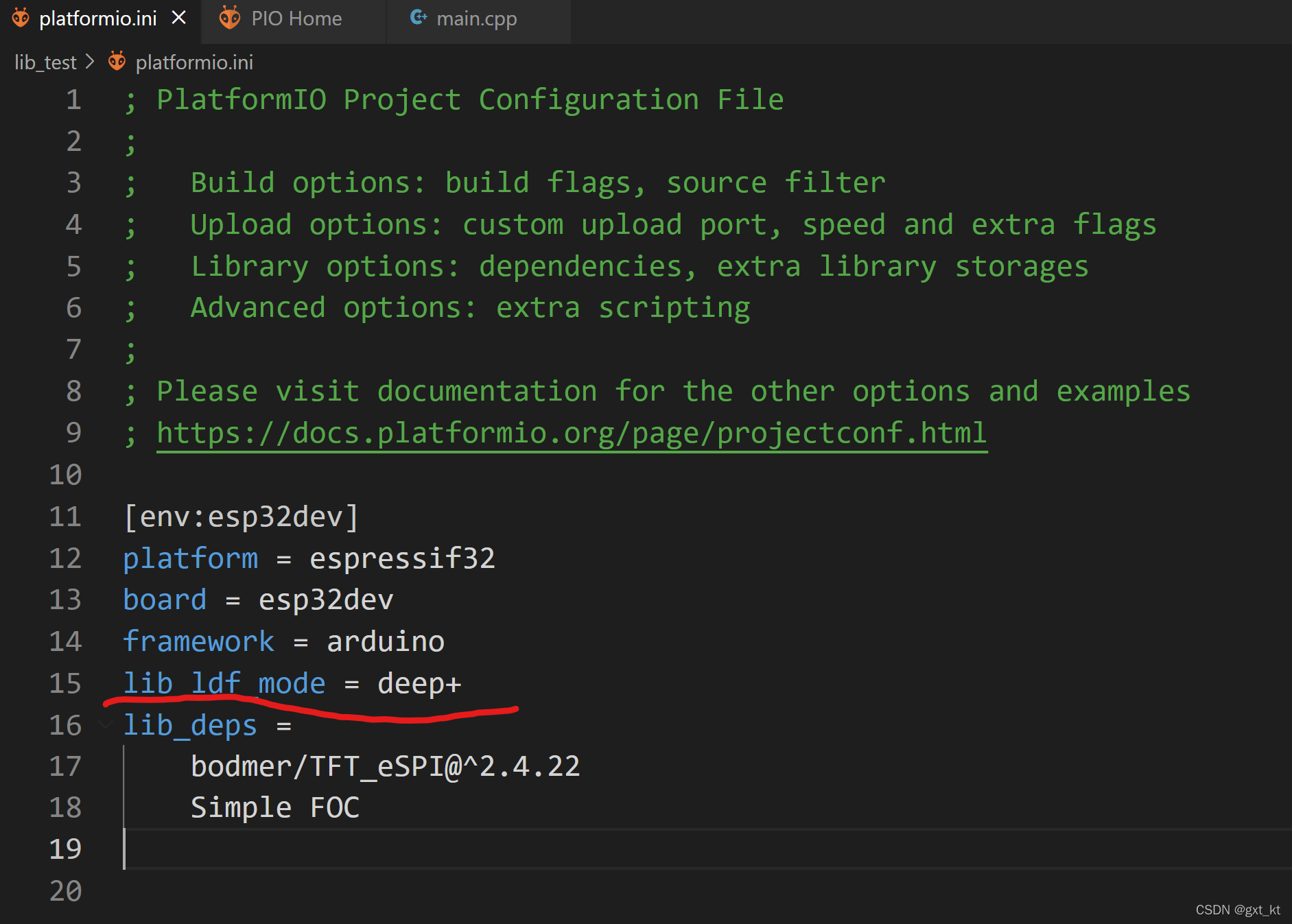Select the deep+ value on line 15
This screenshot has height=924, width=1292.
pyautogui.click(x=419, y=683)
